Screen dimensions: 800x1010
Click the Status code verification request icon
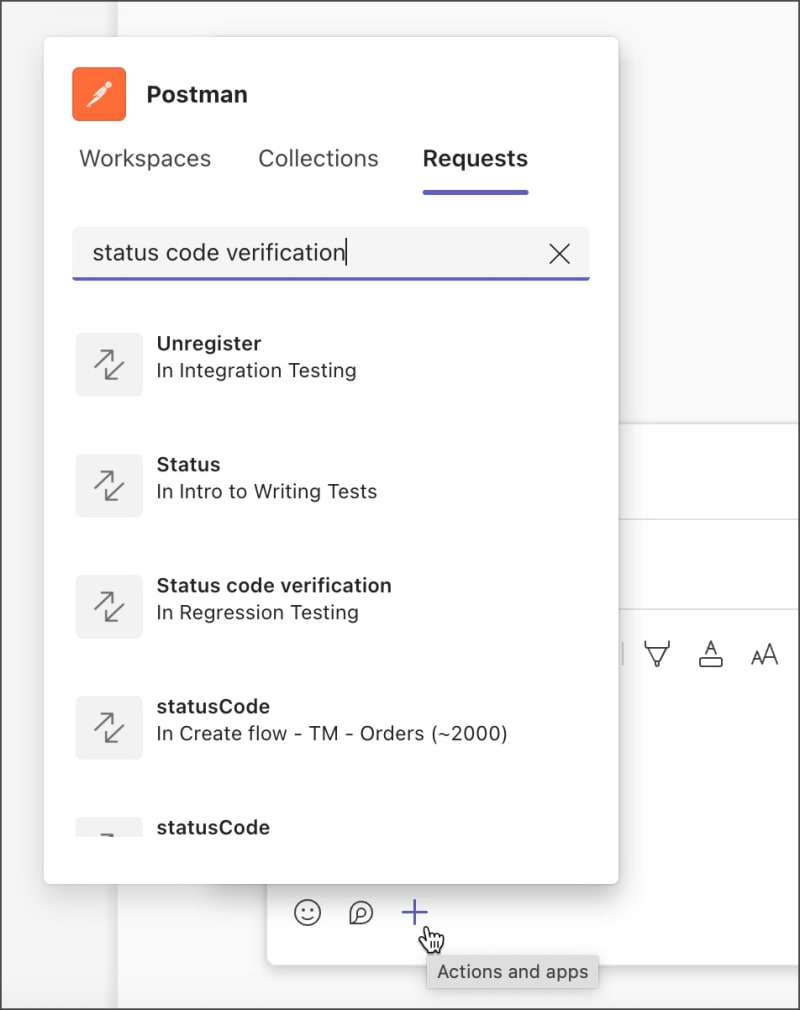tap(109, 606)
